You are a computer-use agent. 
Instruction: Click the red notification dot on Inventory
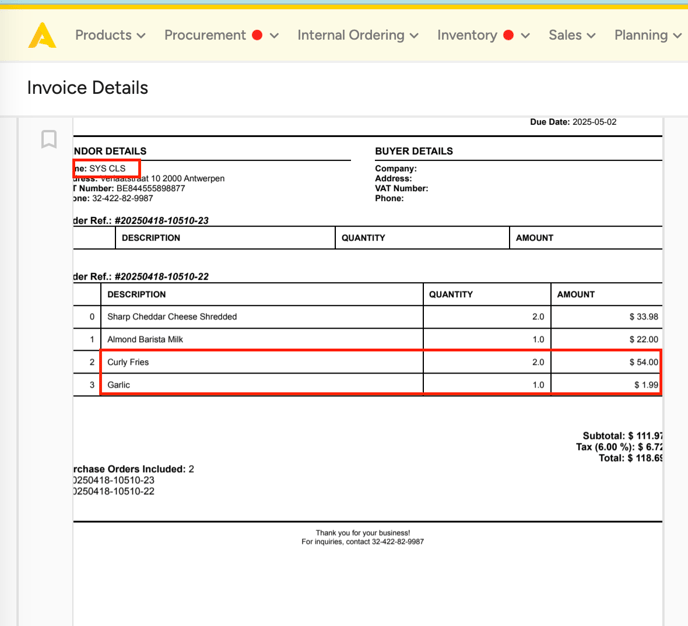508,35
